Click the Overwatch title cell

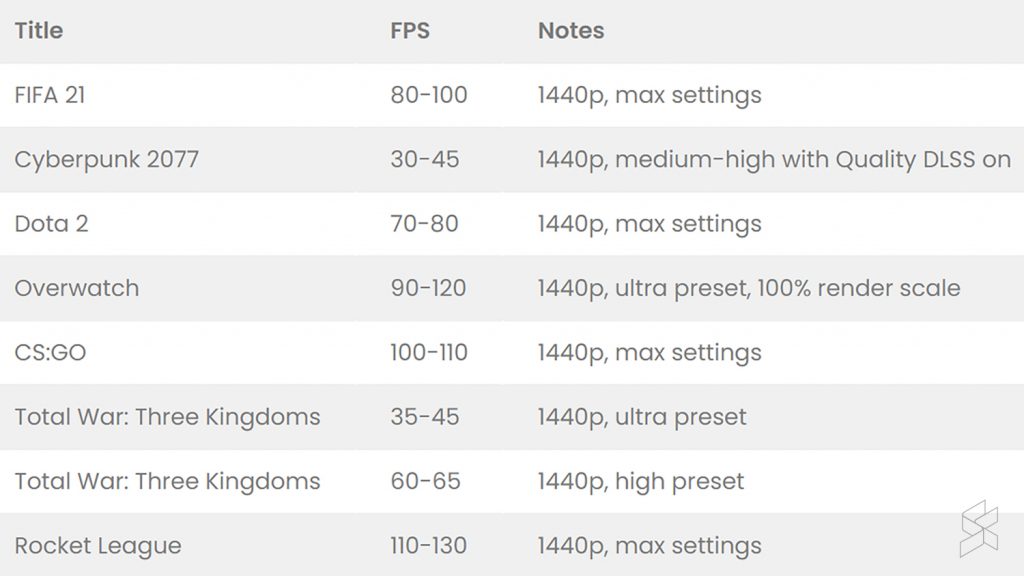77,288
